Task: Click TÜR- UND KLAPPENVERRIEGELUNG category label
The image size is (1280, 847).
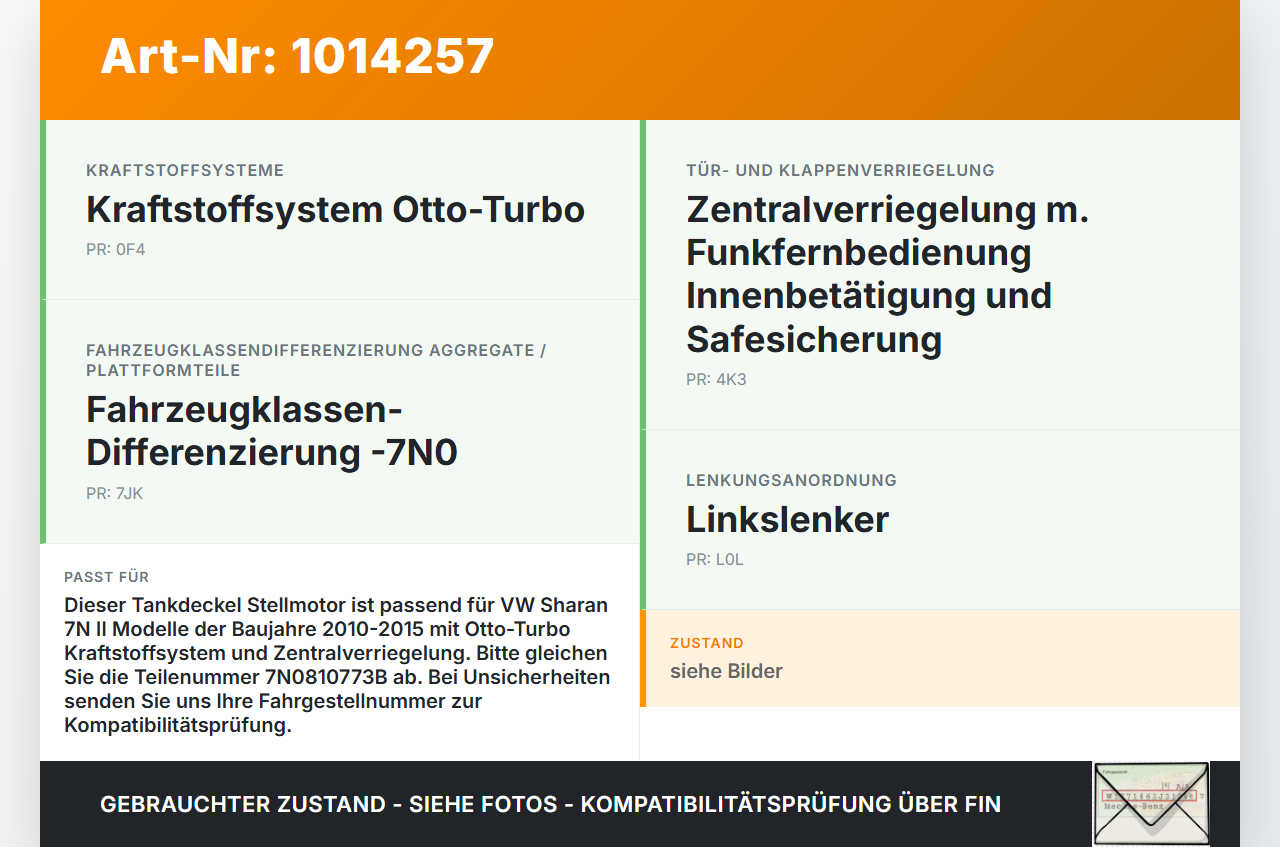Action: [840, 170]
